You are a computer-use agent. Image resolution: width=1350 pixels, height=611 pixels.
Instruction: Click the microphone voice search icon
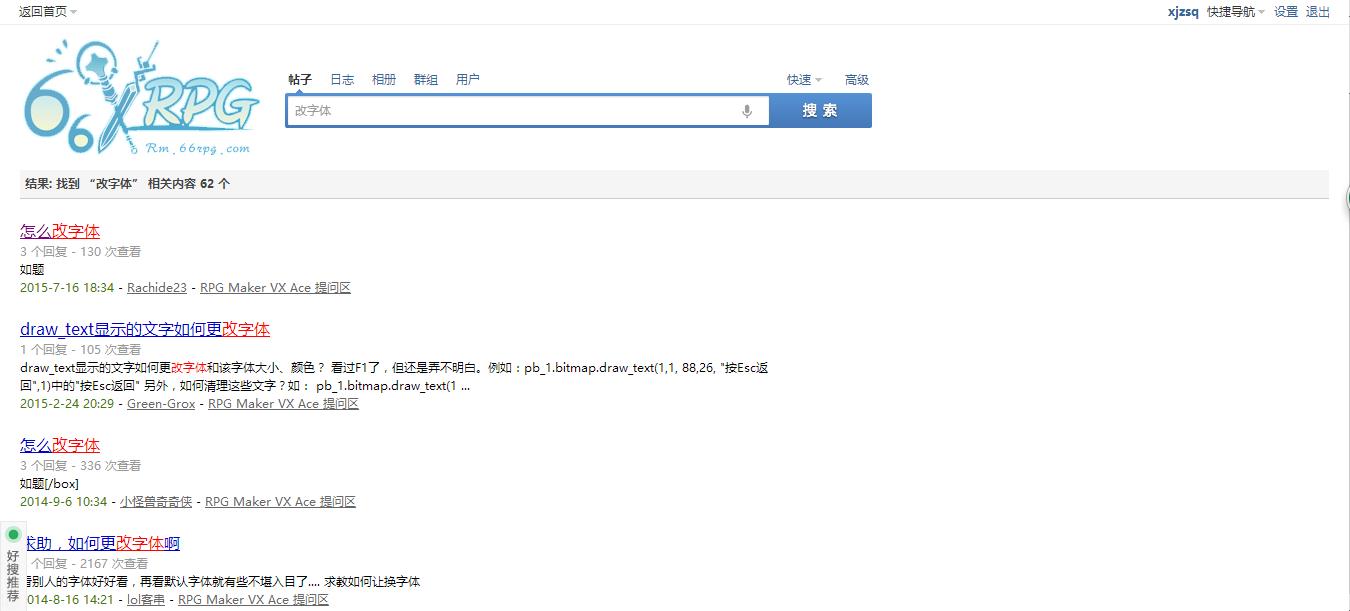tap(747, 111)
